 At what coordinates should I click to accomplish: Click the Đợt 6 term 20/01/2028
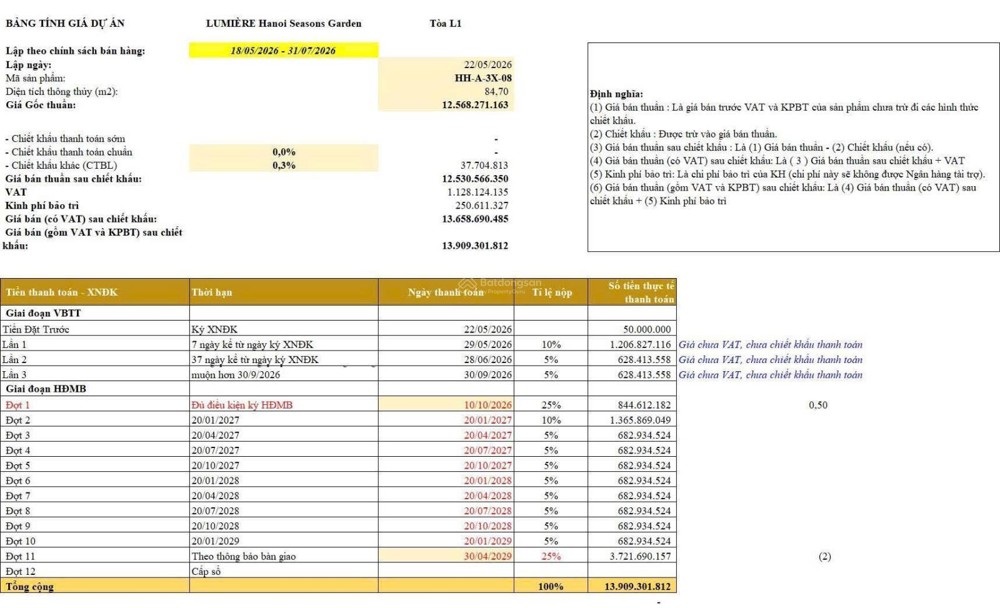coord(216,480)
